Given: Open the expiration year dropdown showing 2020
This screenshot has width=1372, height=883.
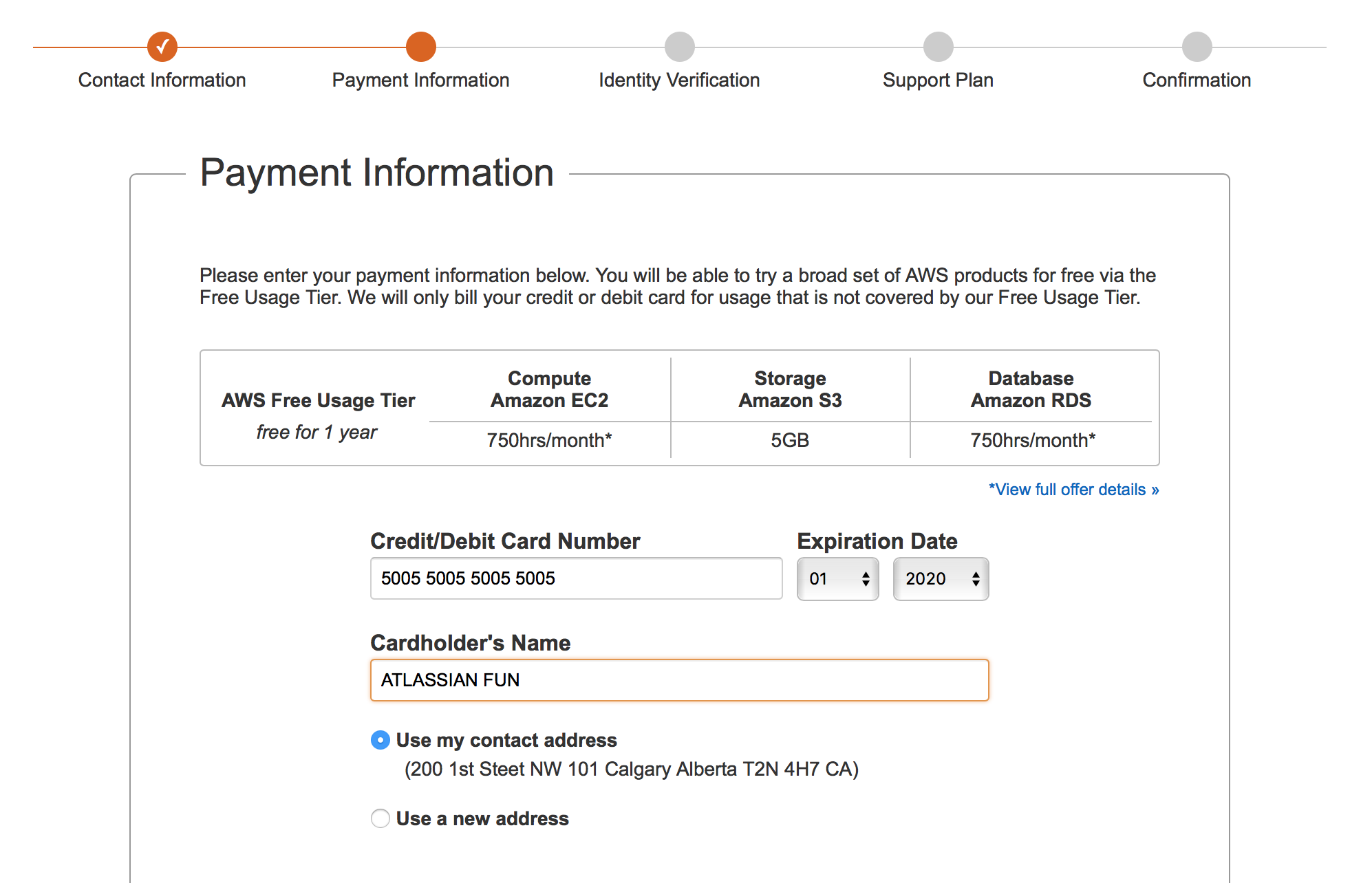Looking at the screenshot, I should click(941, 579).
